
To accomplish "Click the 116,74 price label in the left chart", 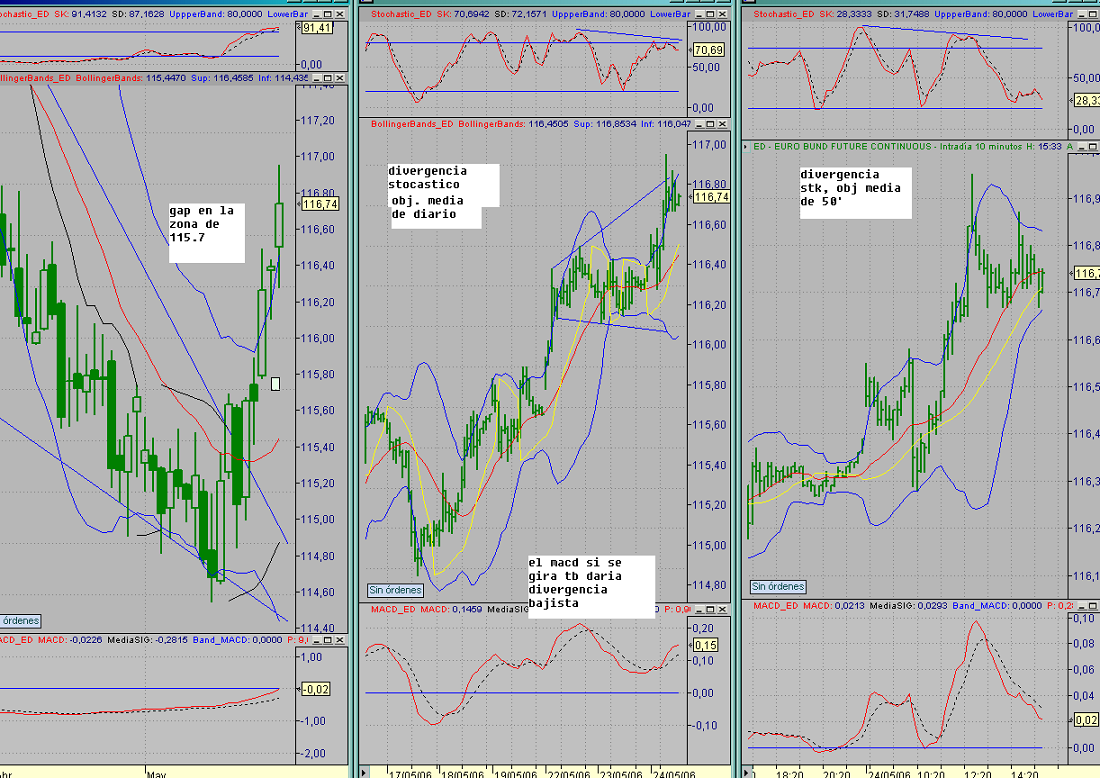I will [320, 204].
